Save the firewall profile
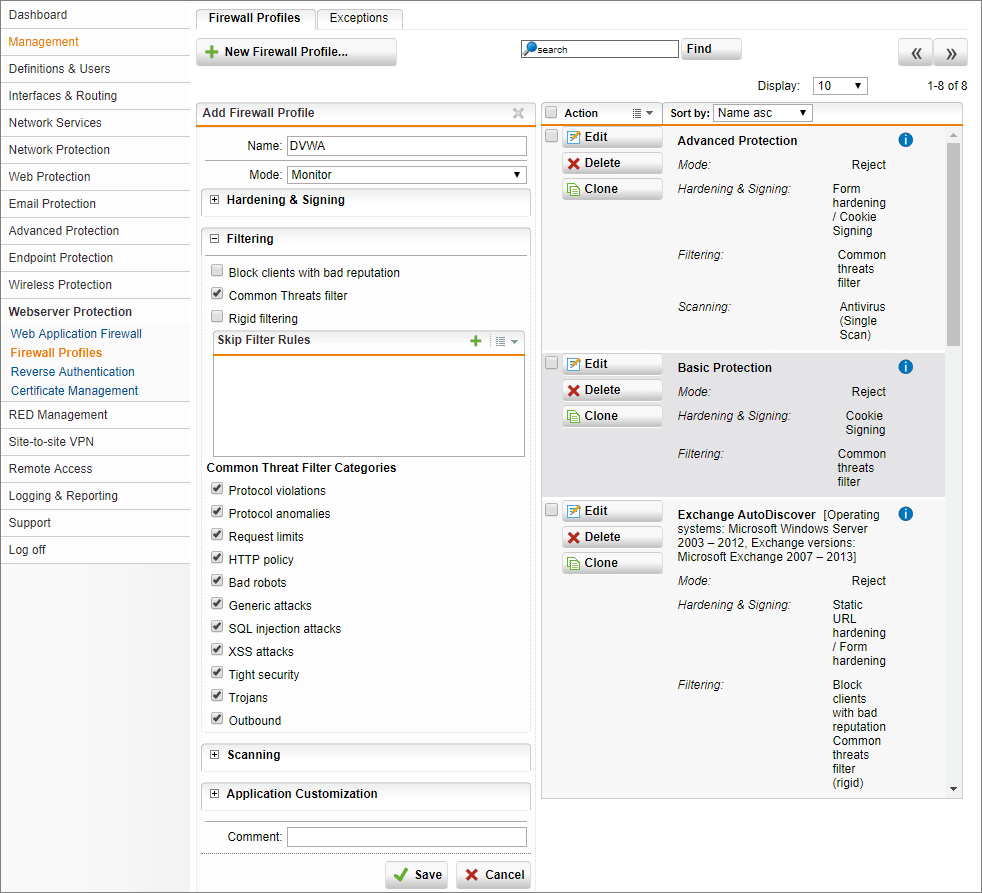Screen dimensions: 982x893 pos(417,875)
